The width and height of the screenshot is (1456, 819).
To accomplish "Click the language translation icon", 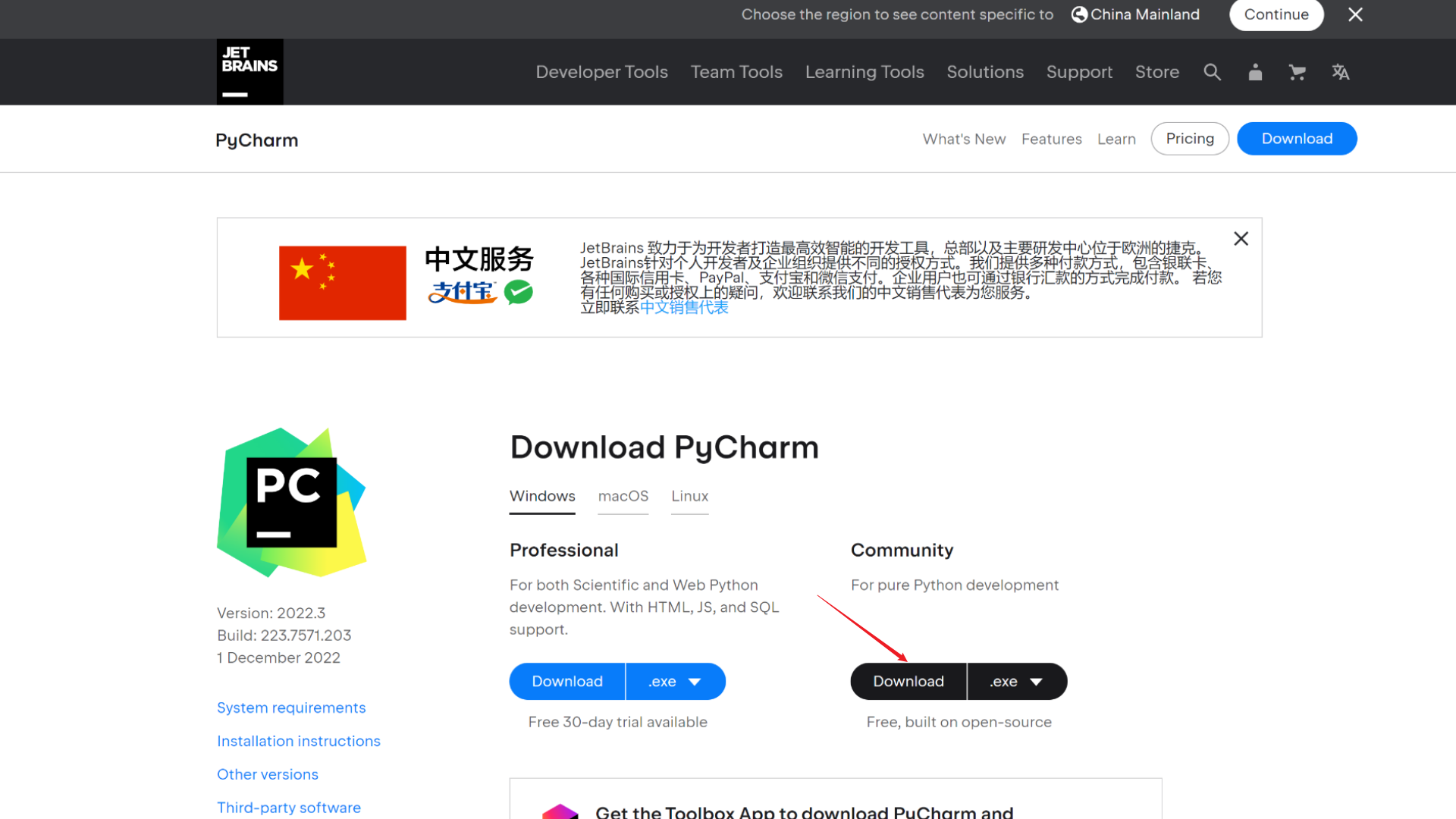I will tap(1340, 72).
